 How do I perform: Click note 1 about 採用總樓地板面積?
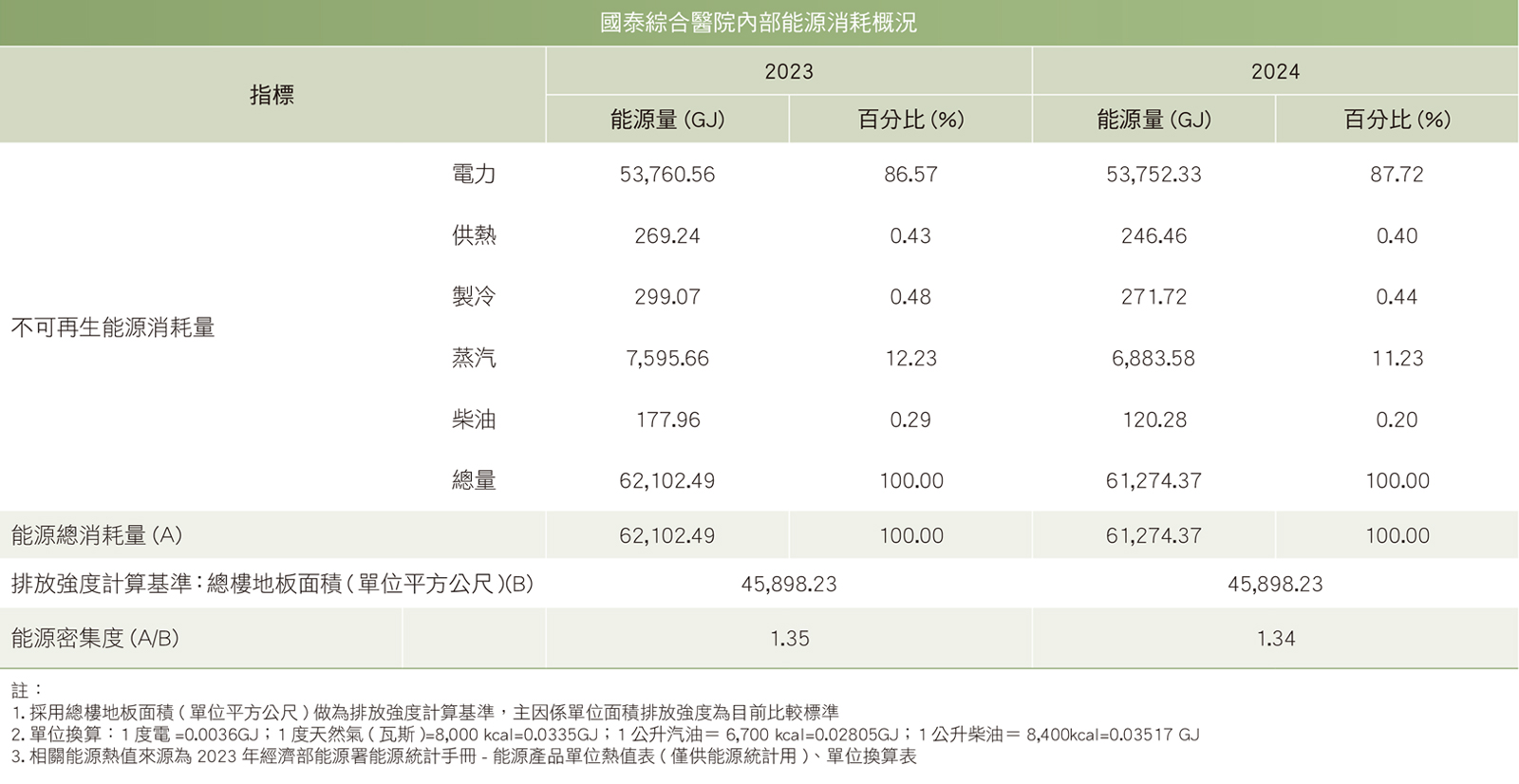click(x=425, y=713)
